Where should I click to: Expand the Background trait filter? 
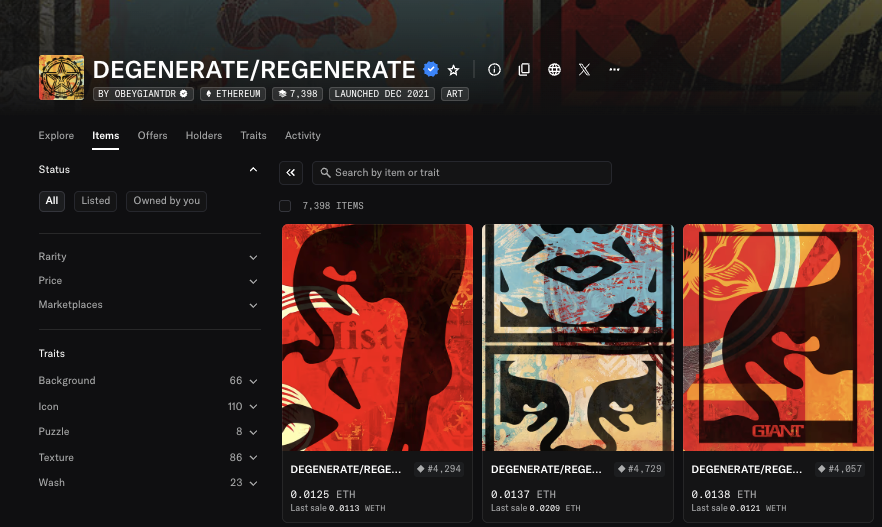[x=148, y=381]
